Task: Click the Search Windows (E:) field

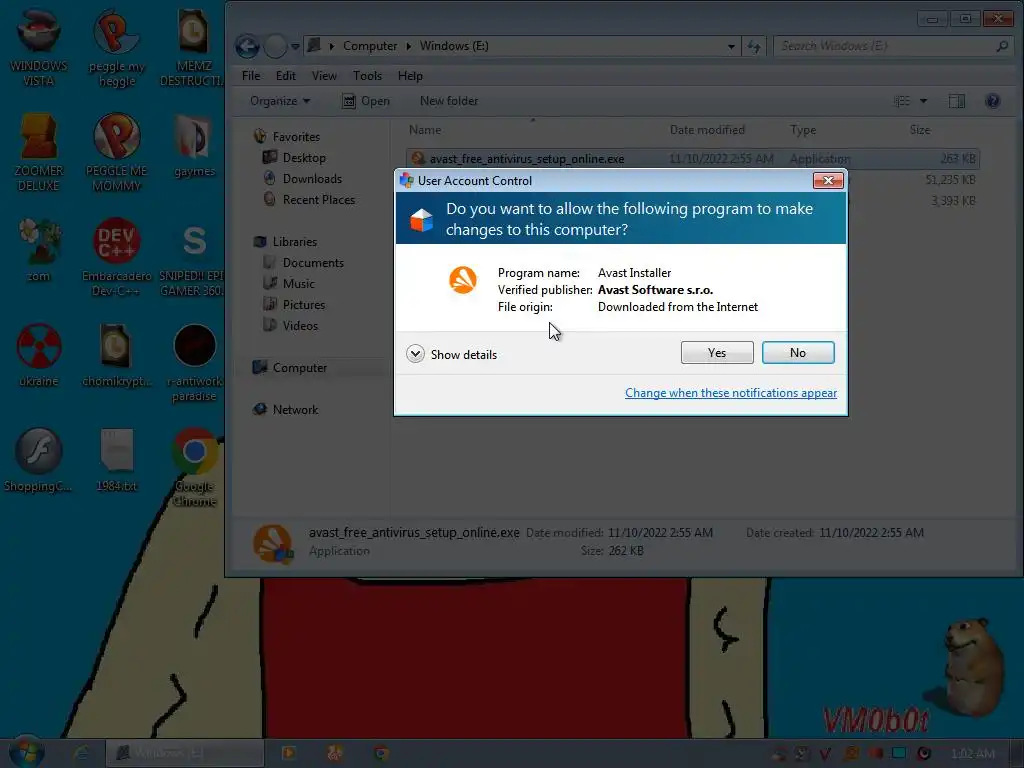Action: point(892,46)
